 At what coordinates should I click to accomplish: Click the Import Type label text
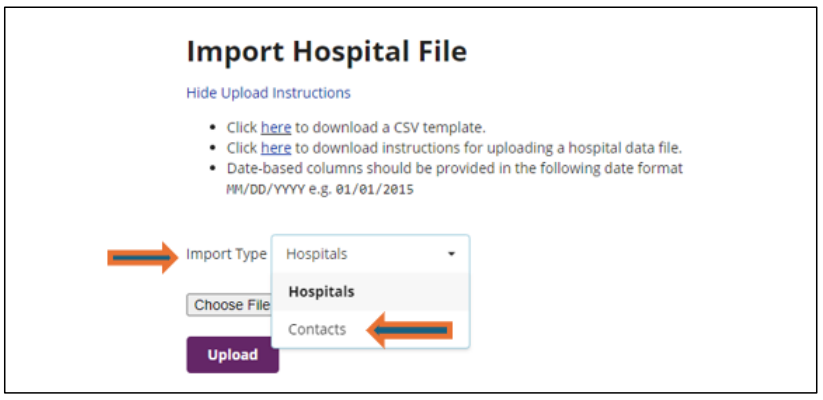226,255
